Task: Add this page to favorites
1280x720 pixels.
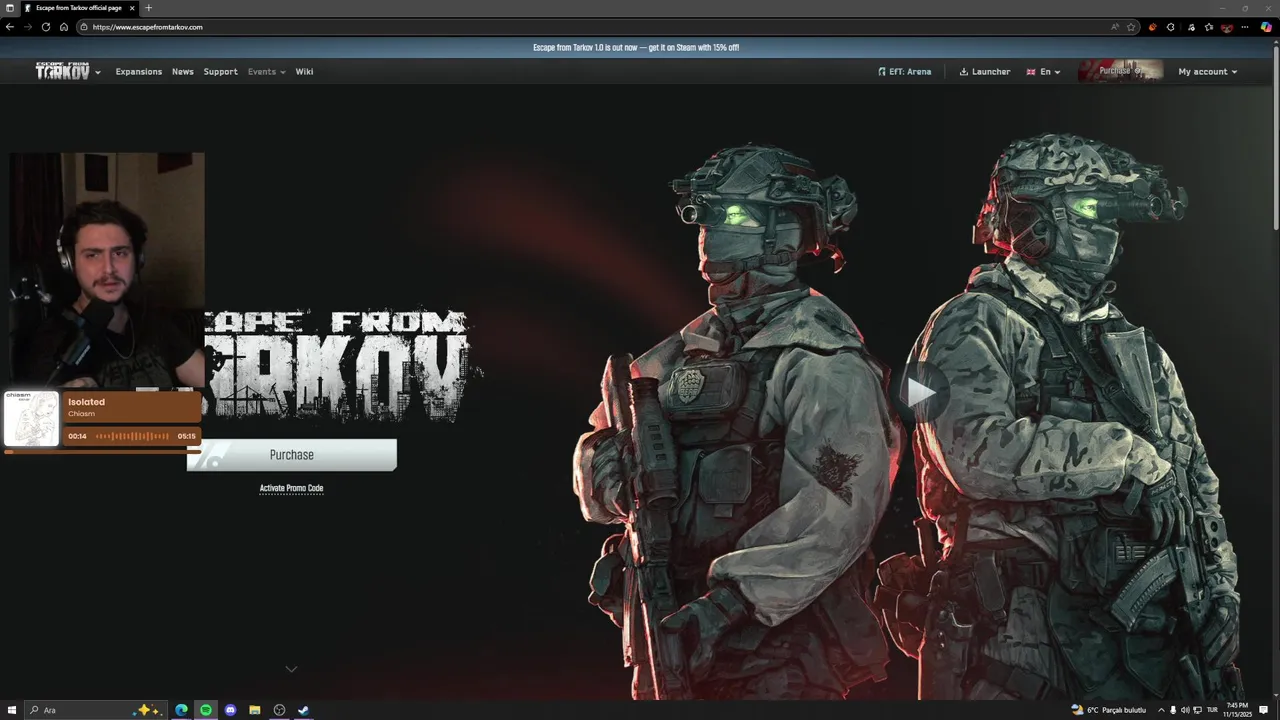Action: click(1131, 27)
